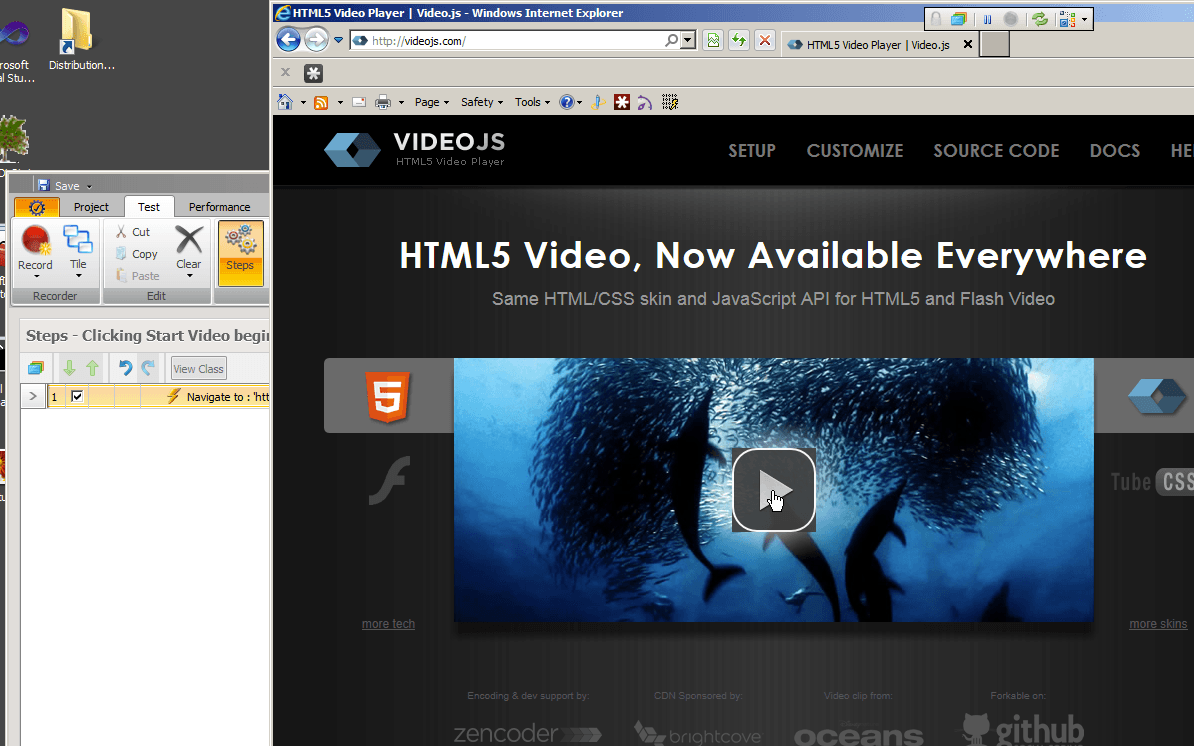This screenshot has height=746, width=1194.
Task: Open the recent pages dropdown arrow
Action: (338, 40)
